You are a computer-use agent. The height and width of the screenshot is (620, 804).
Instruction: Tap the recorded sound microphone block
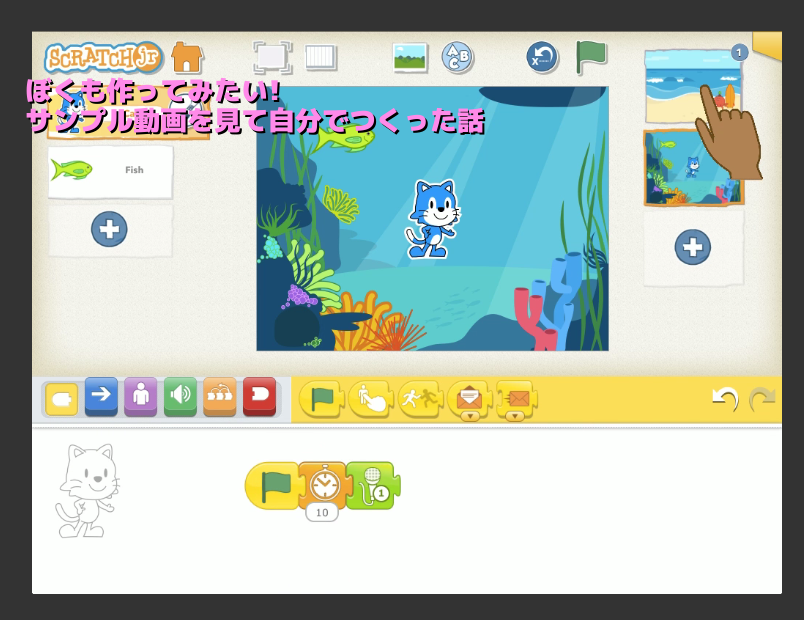(x=373, y=485)
